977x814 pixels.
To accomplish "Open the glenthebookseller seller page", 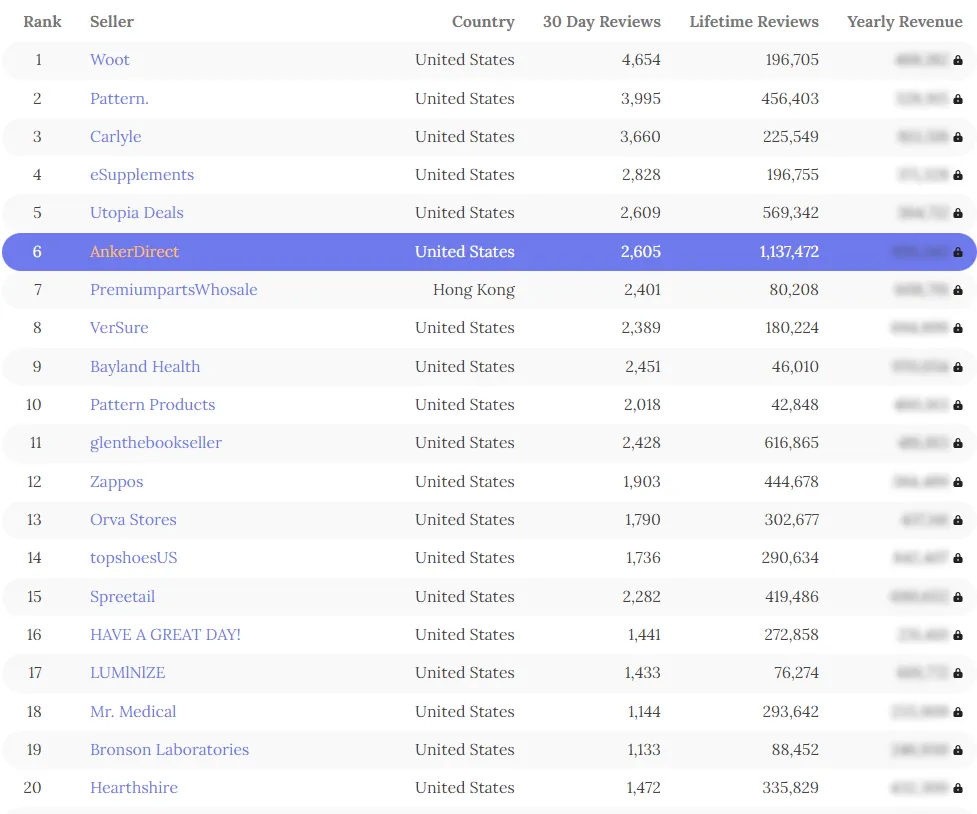I will (156, 443).
